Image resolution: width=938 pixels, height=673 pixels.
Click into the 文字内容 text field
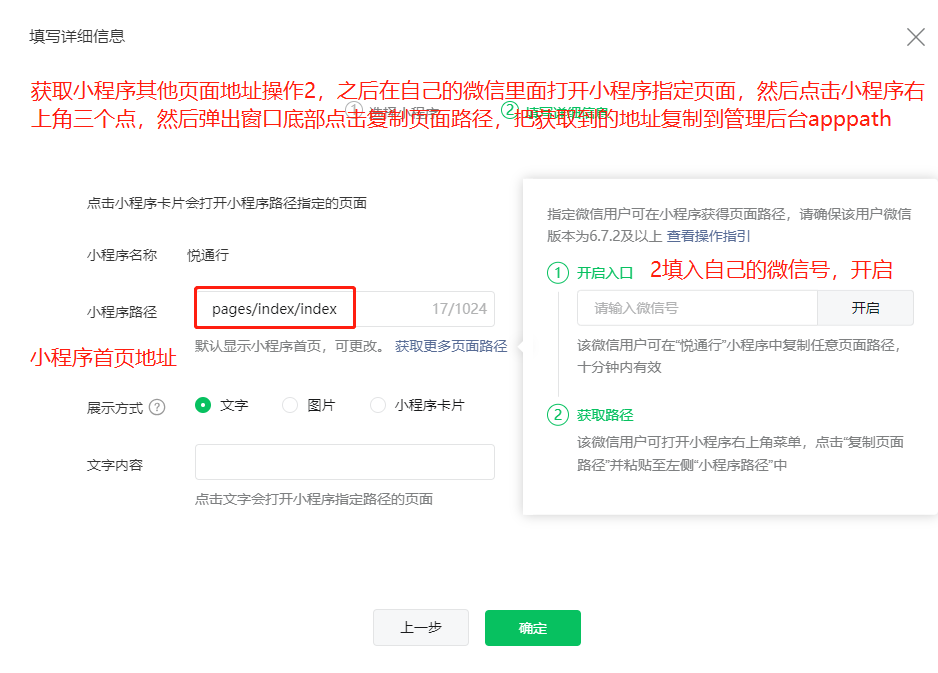(x=344, y=462)
